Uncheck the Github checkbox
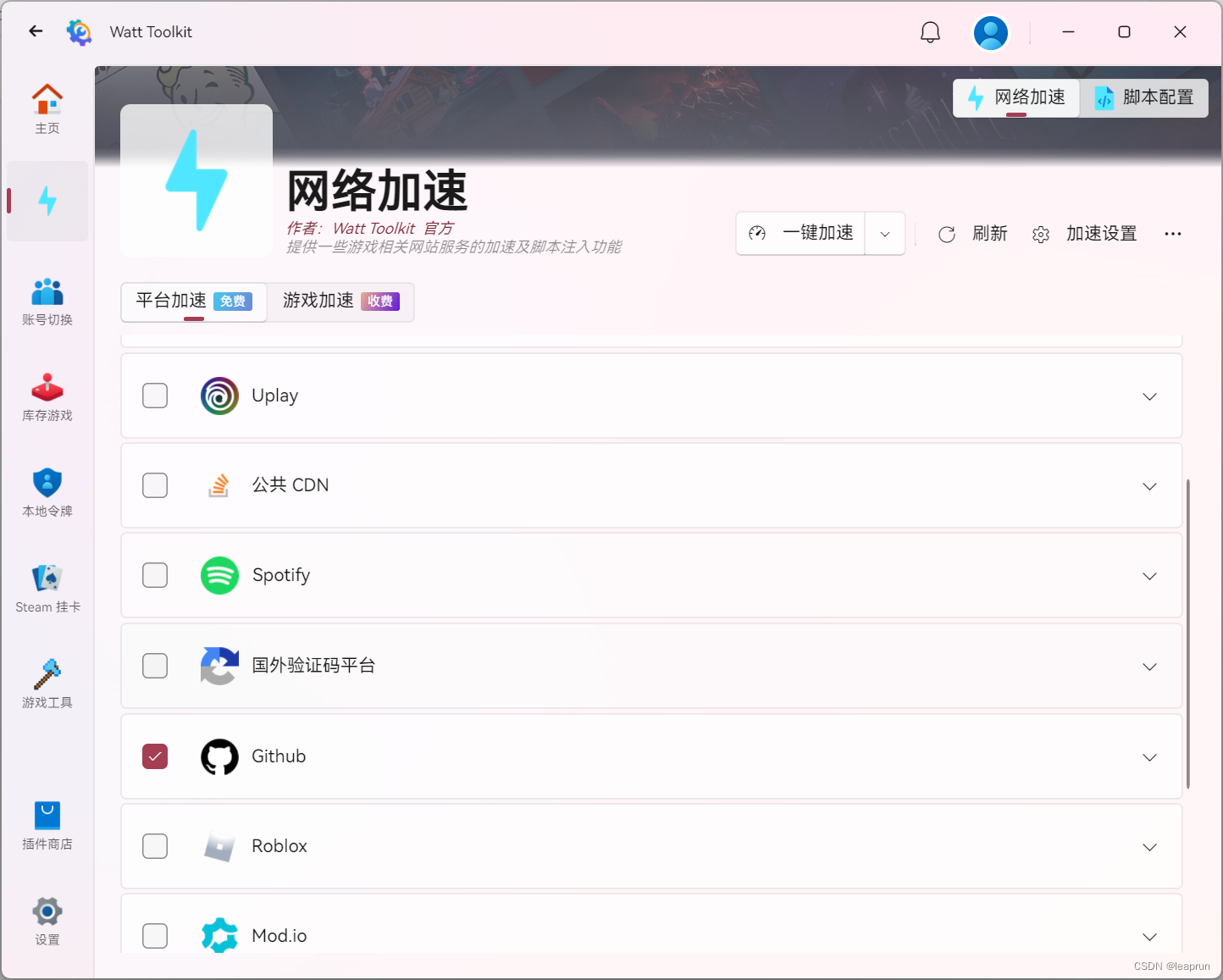 [155, 756]
